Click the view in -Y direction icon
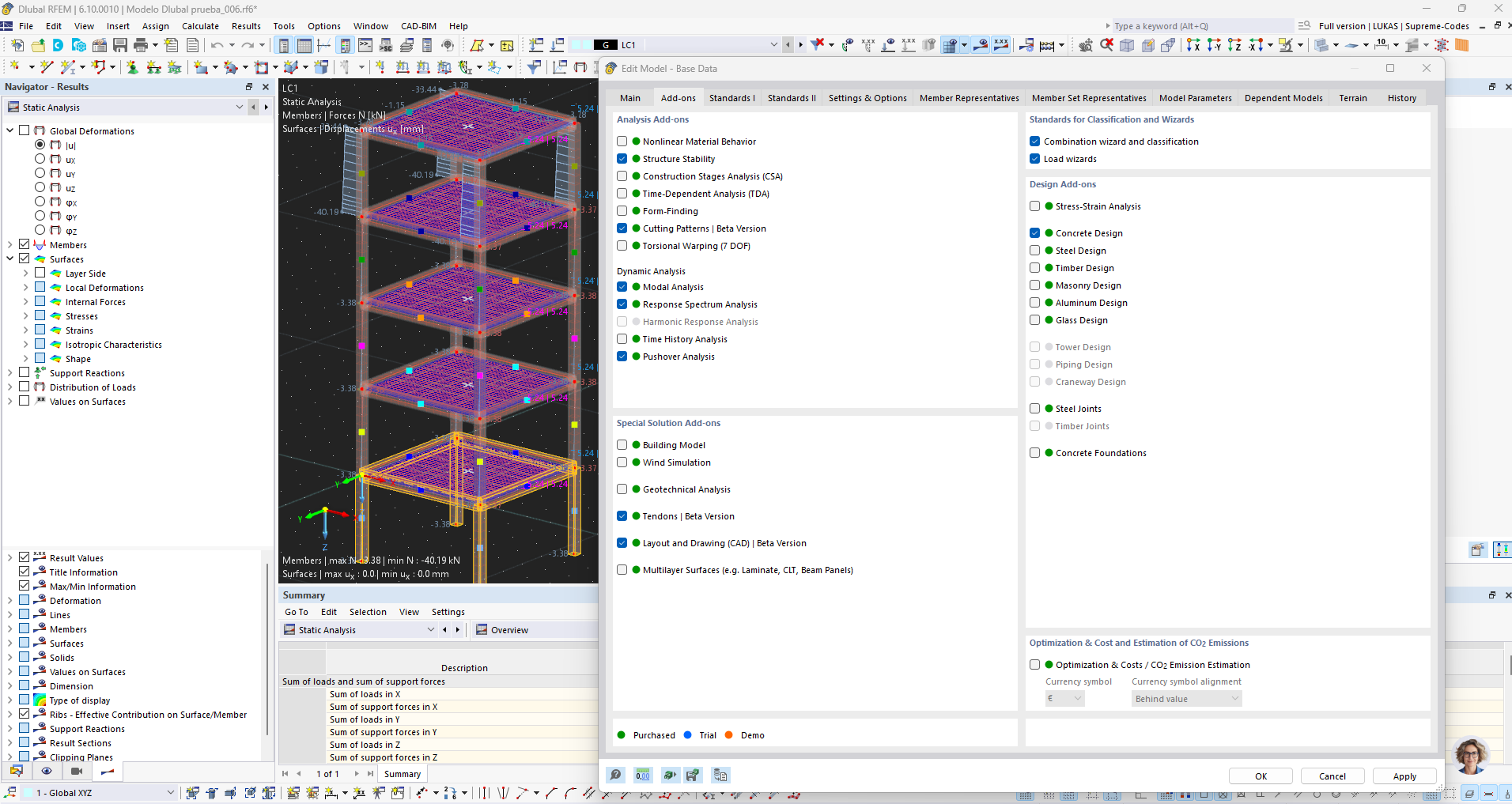This screenshot has height=804, width=1512. 1214,45
